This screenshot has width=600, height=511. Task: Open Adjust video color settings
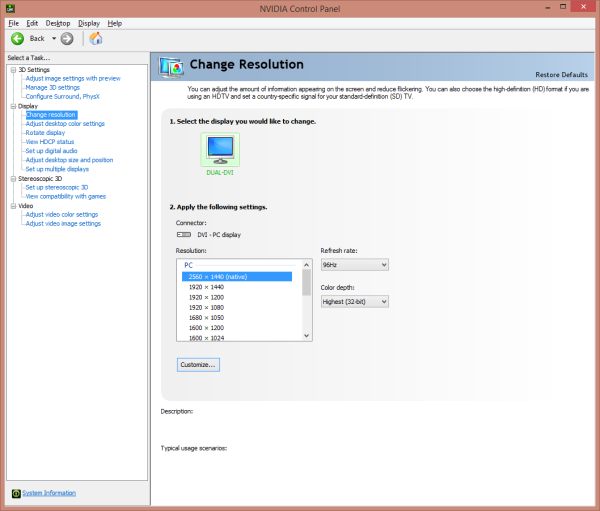(62, 215)
